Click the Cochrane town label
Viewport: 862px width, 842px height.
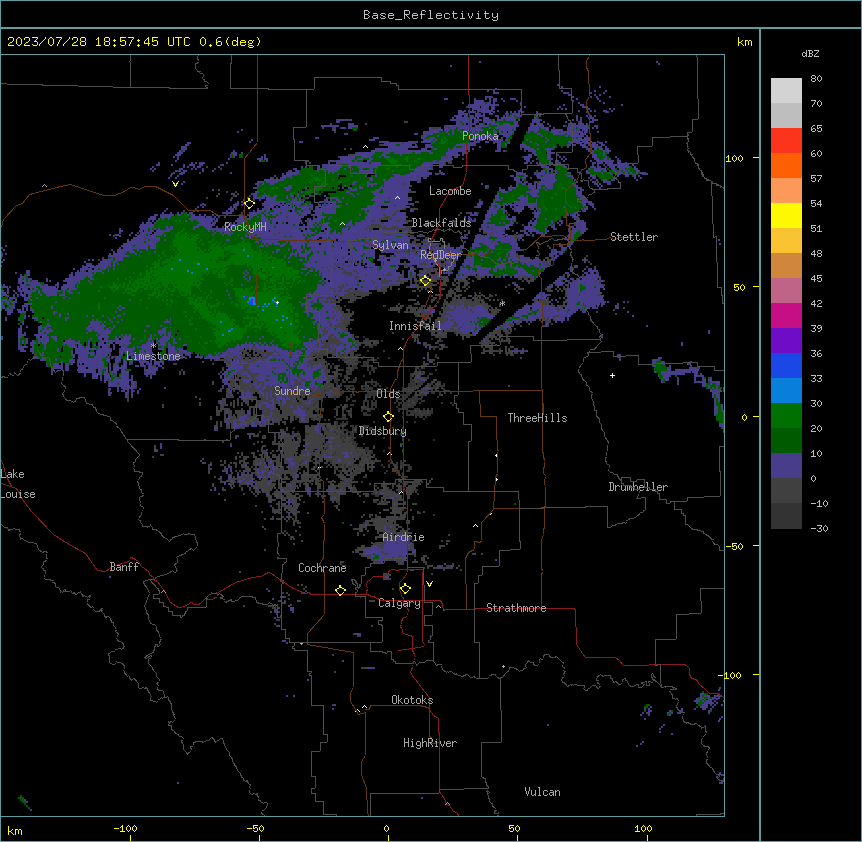point(322,568)
